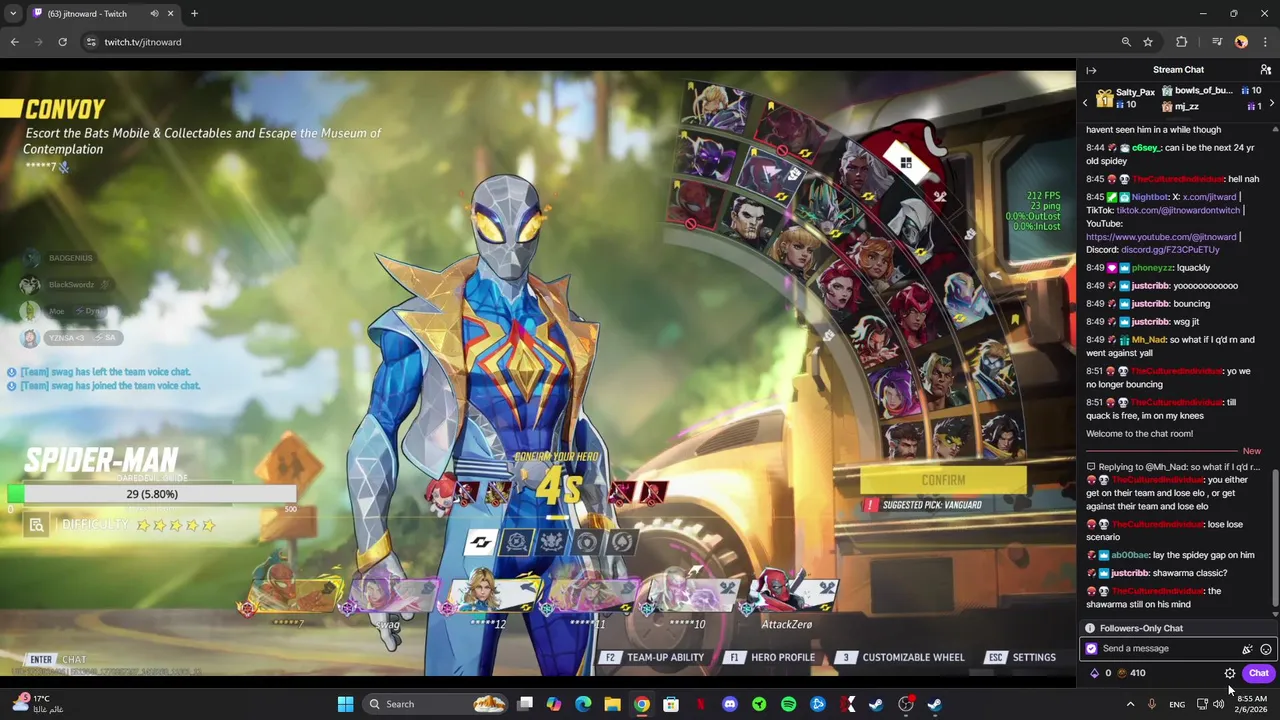
Task: Open channel points balance showing 410
Action: coord(1131,673)
